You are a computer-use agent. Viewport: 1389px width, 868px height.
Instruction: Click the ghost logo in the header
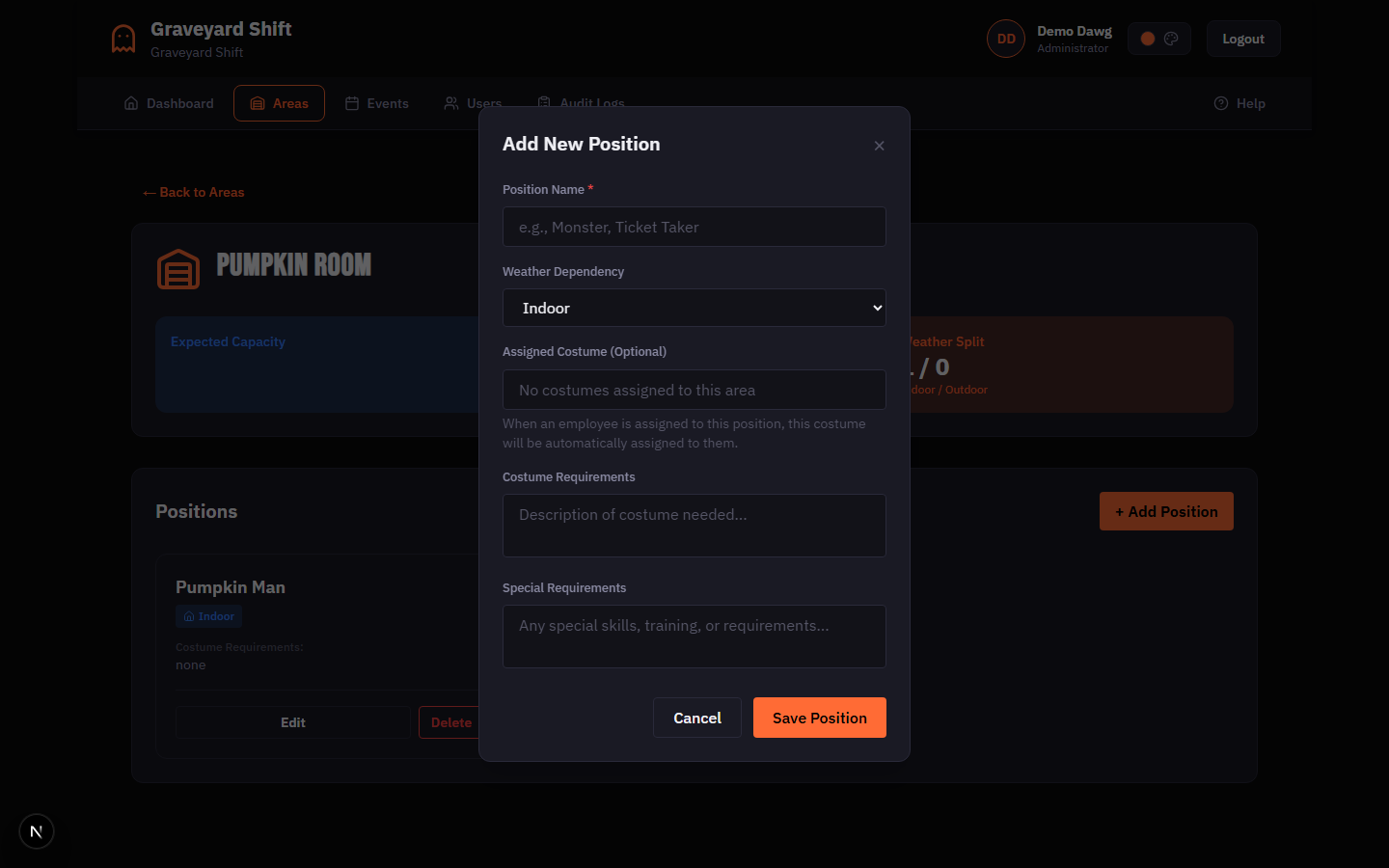[123, 39]
